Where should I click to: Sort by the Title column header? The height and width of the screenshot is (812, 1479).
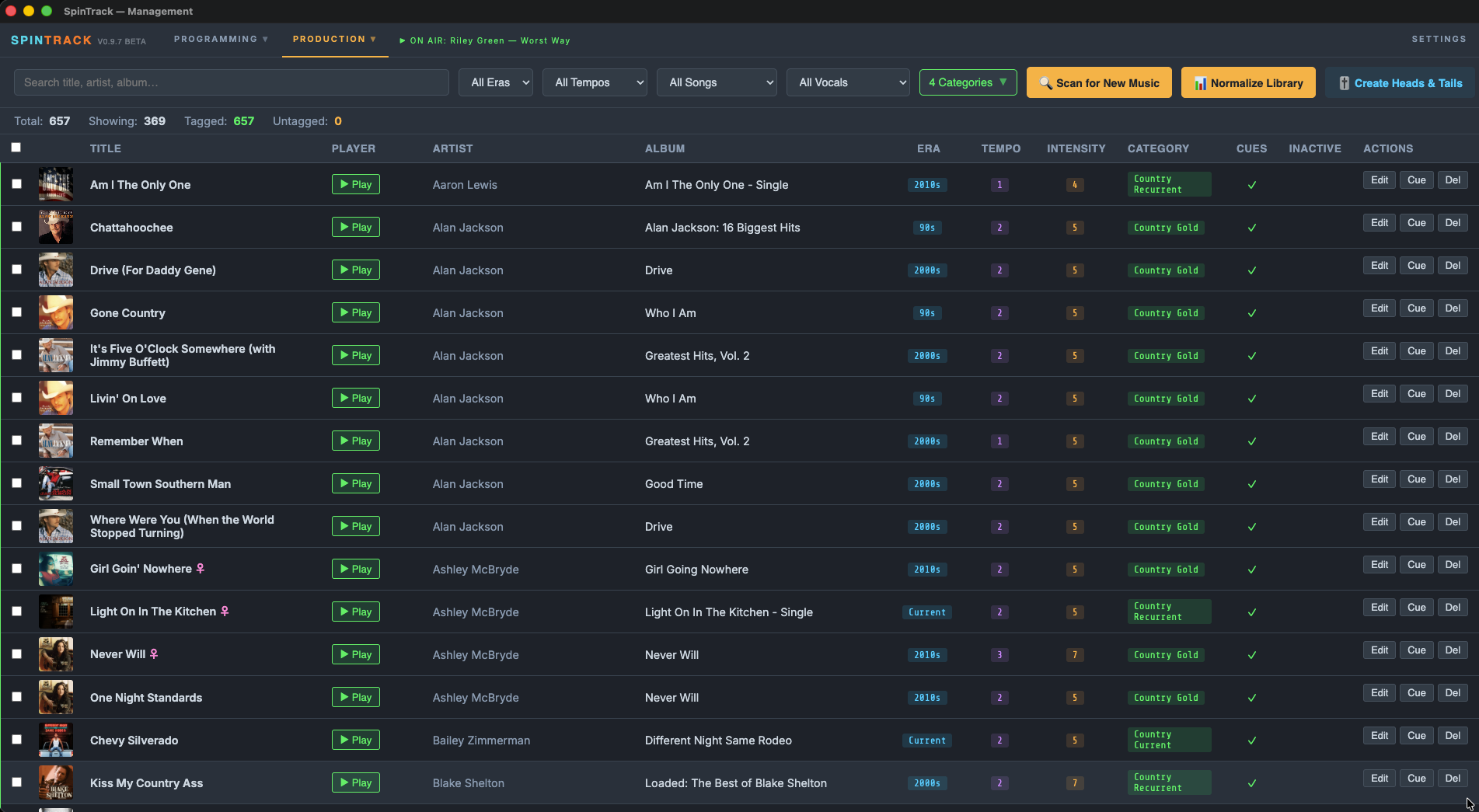pyautogui.click(x=106, y=148)
